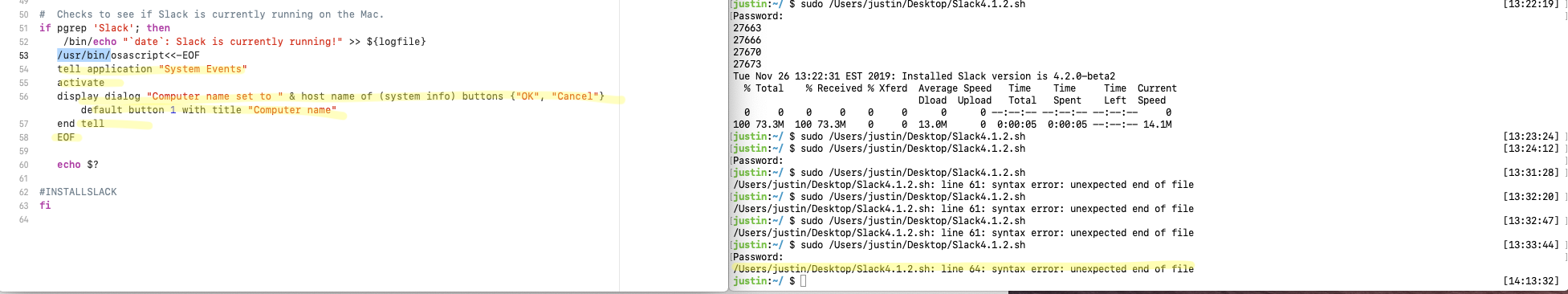Click the [13:33:44] timestamp in Terminal
This screenshot has width=1568, height=294.
pos(1530,245)
